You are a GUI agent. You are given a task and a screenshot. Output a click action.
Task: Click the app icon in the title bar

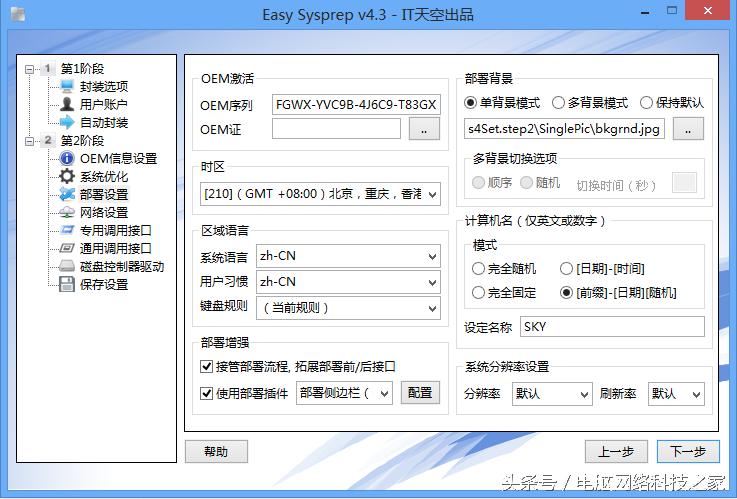18,14
